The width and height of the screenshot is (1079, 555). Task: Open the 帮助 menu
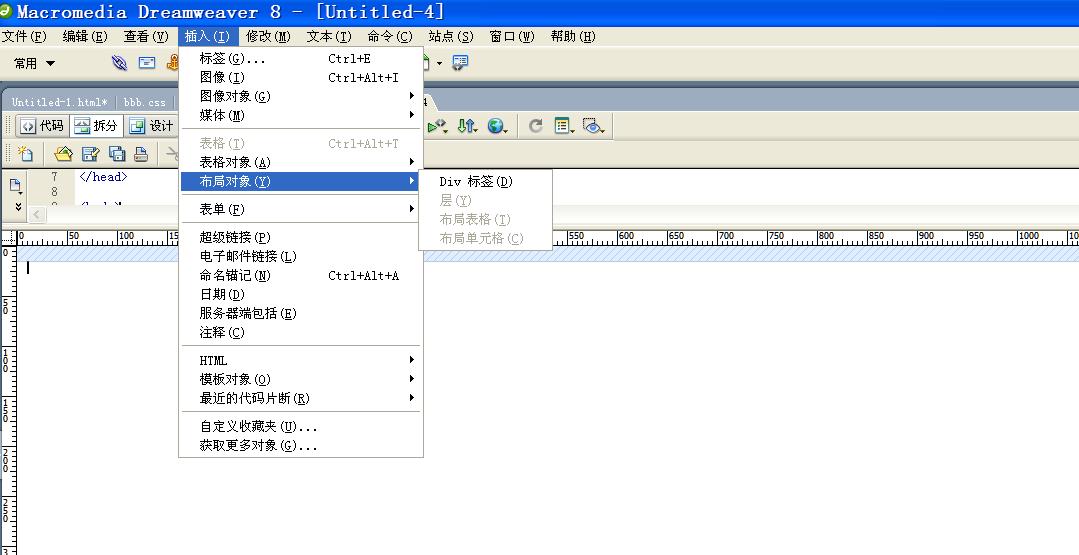coord(573,36)
